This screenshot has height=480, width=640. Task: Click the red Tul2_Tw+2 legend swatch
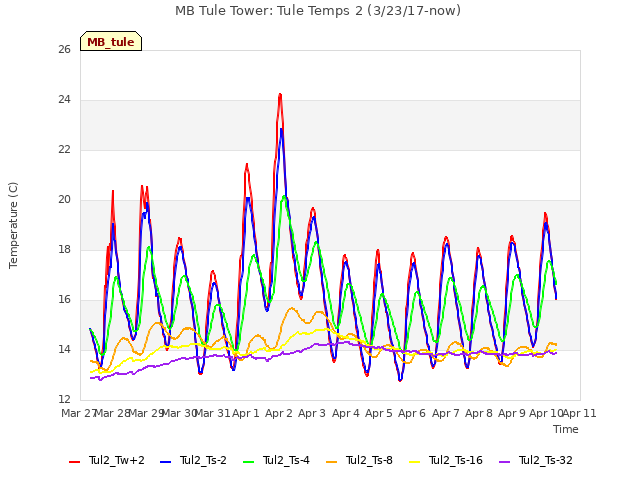(x=75, y=462)
